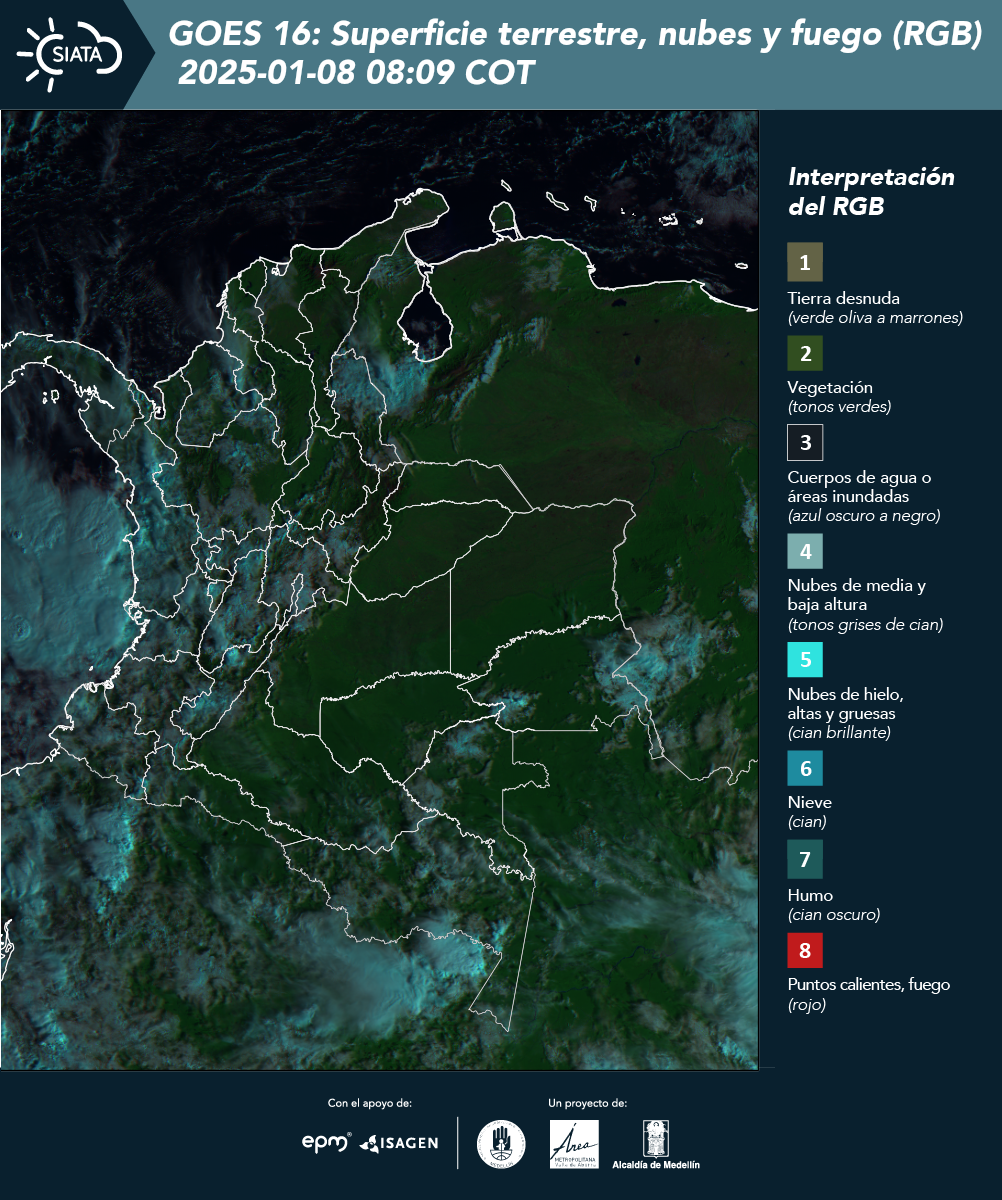Click the timestamp "2025-01-08 08:09 COT"
1002x1200 pixels.
(356, 73)
